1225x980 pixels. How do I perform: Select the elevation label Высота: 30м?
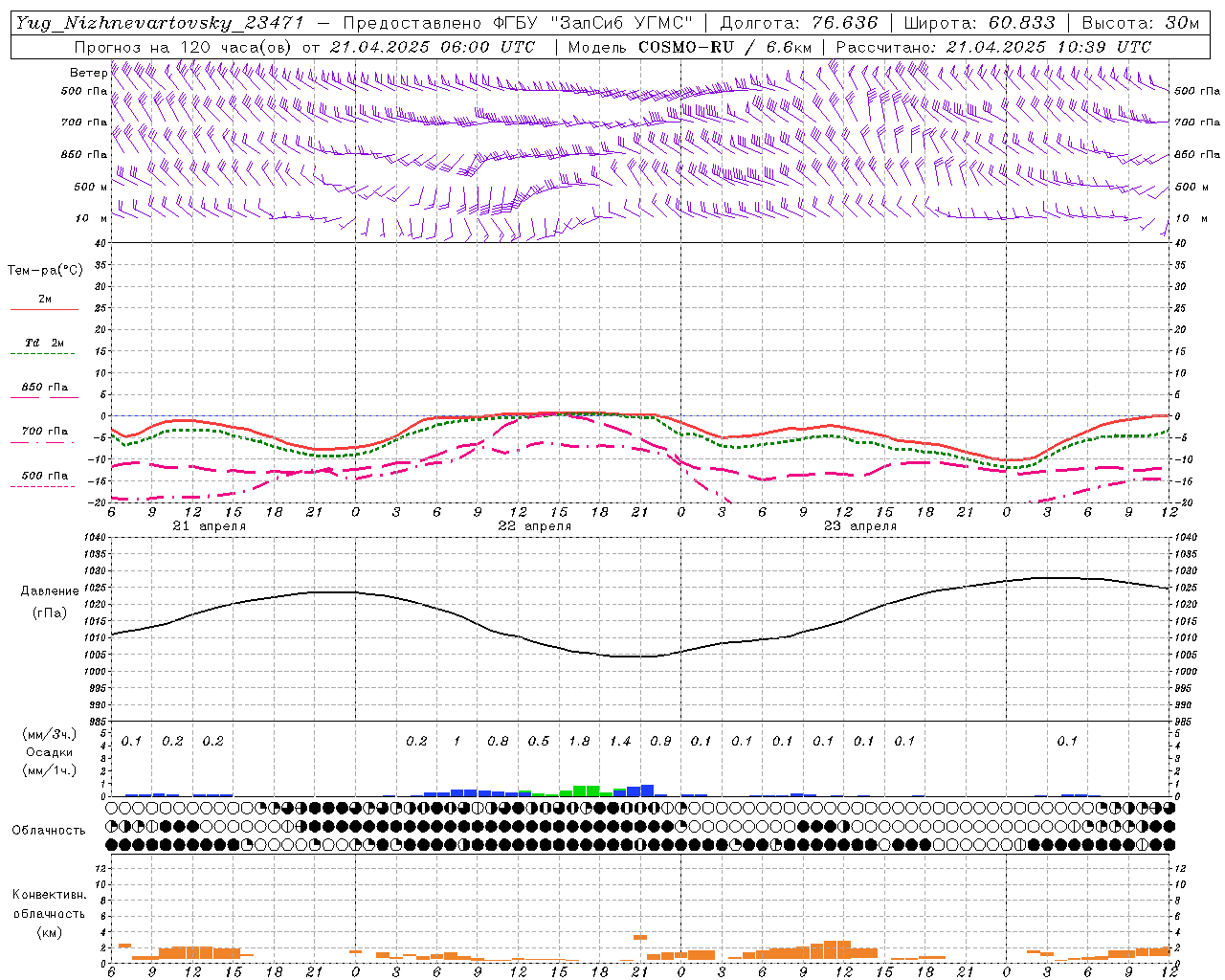click(x=1140, y=23)
